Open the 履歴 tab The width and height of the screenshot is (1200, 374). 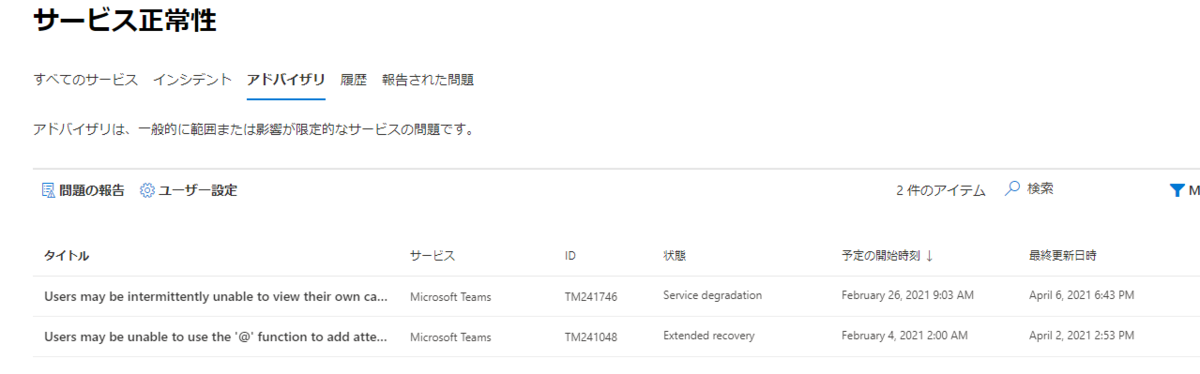[x=353, y=80]
